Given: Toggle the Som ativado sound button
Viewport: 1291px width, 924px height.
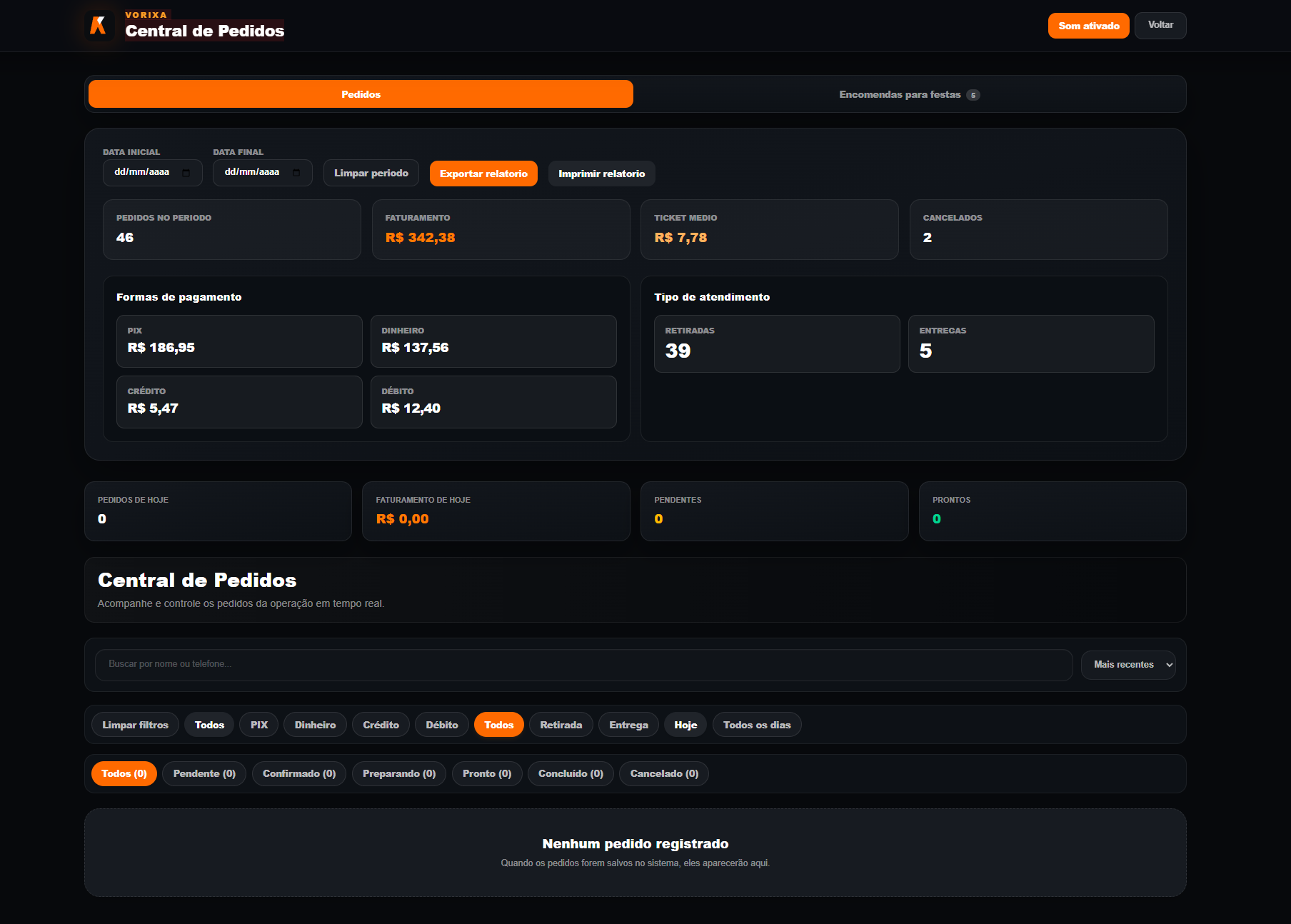Looking at the screenshot, I should (1088, 26).
